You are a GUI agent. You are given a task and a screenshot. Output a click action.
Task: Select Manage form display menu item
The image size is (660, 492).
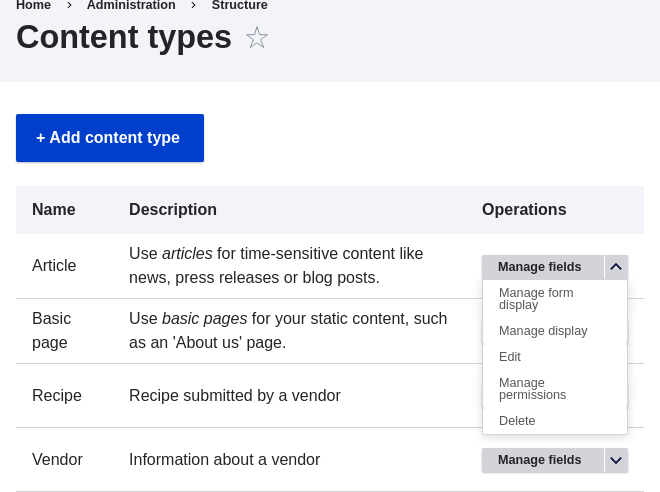coord(536,298)
